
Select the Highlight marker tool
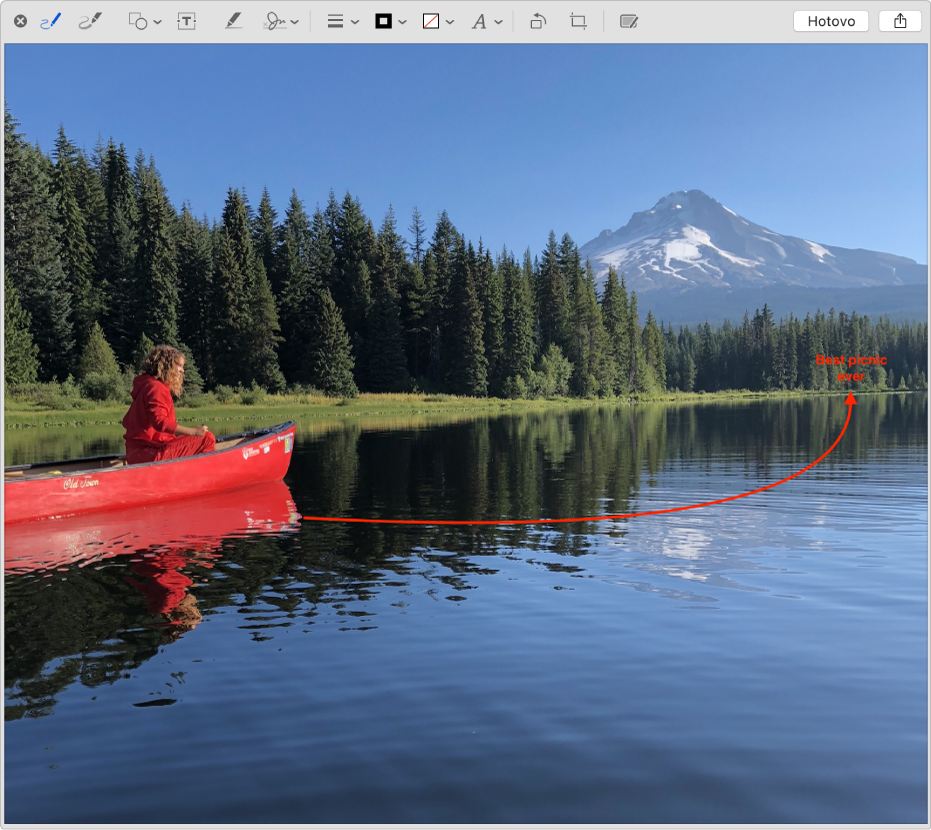click(x=233, y=21)
